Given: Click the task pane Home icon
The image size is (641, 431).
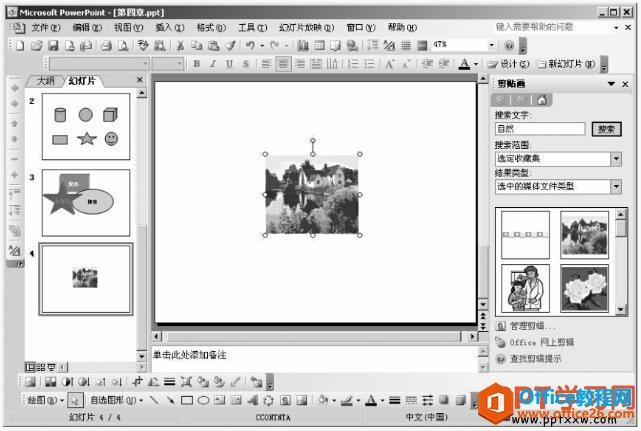Looking at the screenshot, I should coord(542,100).
